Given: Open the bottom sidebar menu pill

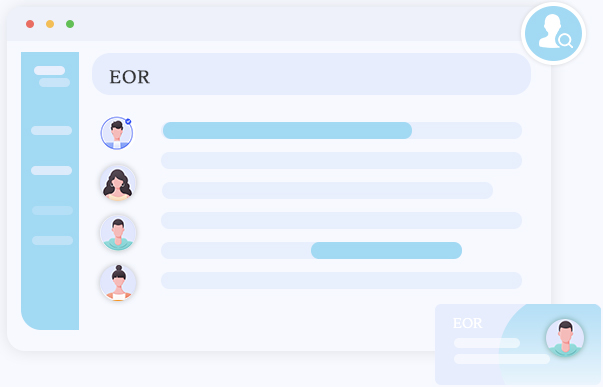Looking at the screenshot, I should [x=52, y=240].
